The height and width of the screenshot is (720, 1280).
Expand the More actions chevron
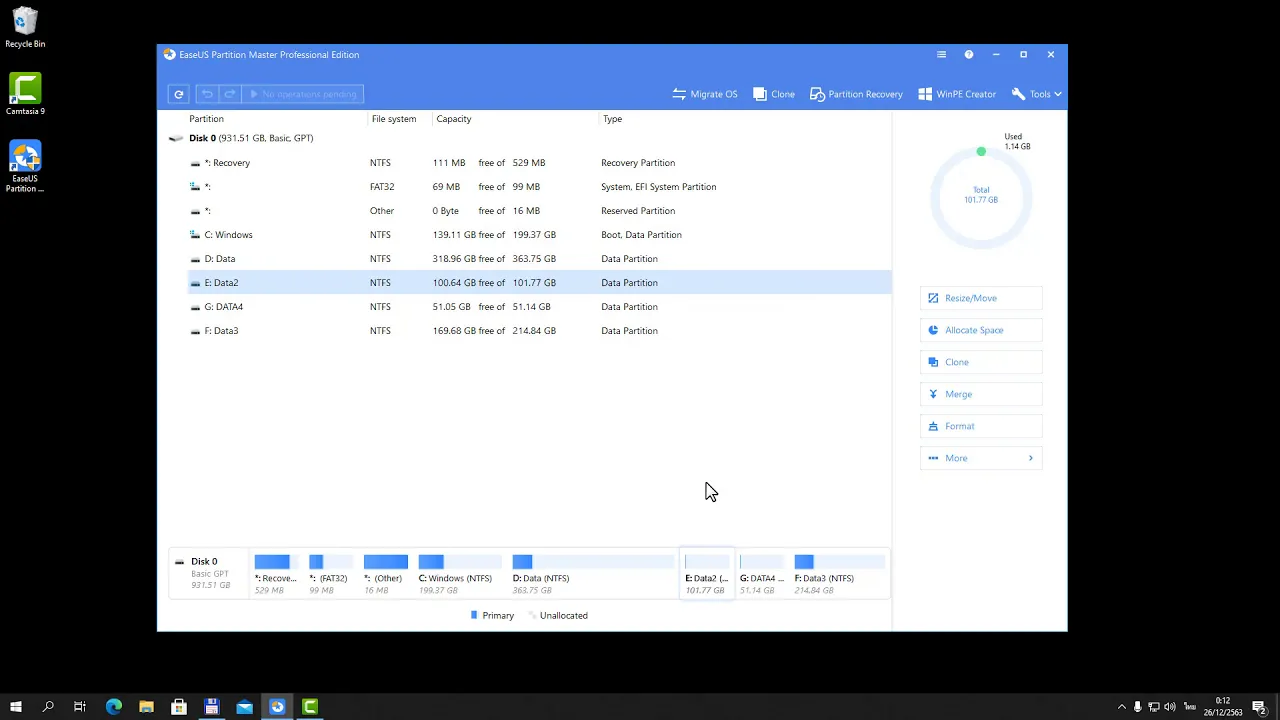point(1030,458)
